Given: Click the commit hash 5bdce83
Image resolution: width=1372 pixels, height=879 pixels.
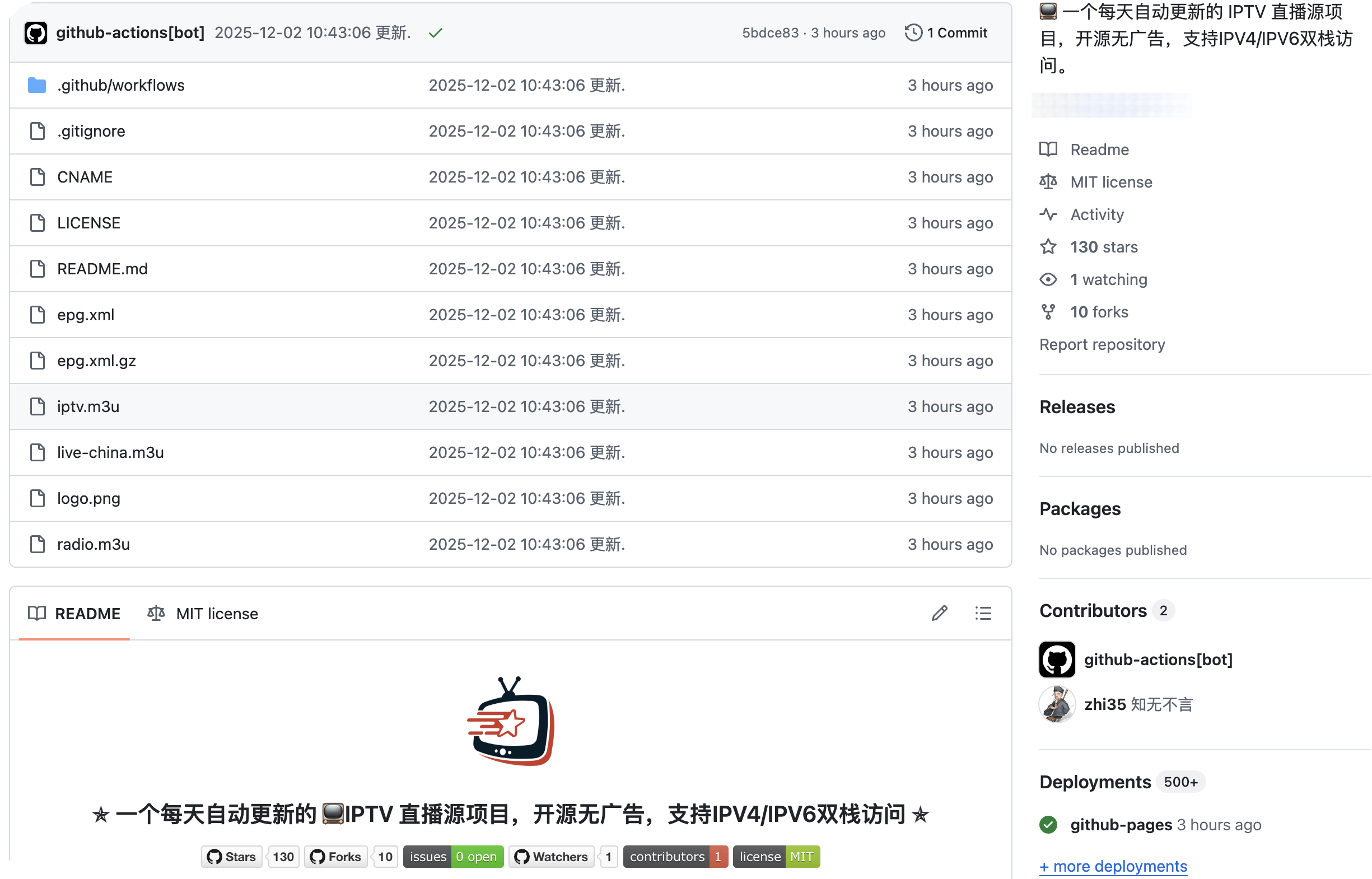Looking at the screenshot, I should point(770,32).
